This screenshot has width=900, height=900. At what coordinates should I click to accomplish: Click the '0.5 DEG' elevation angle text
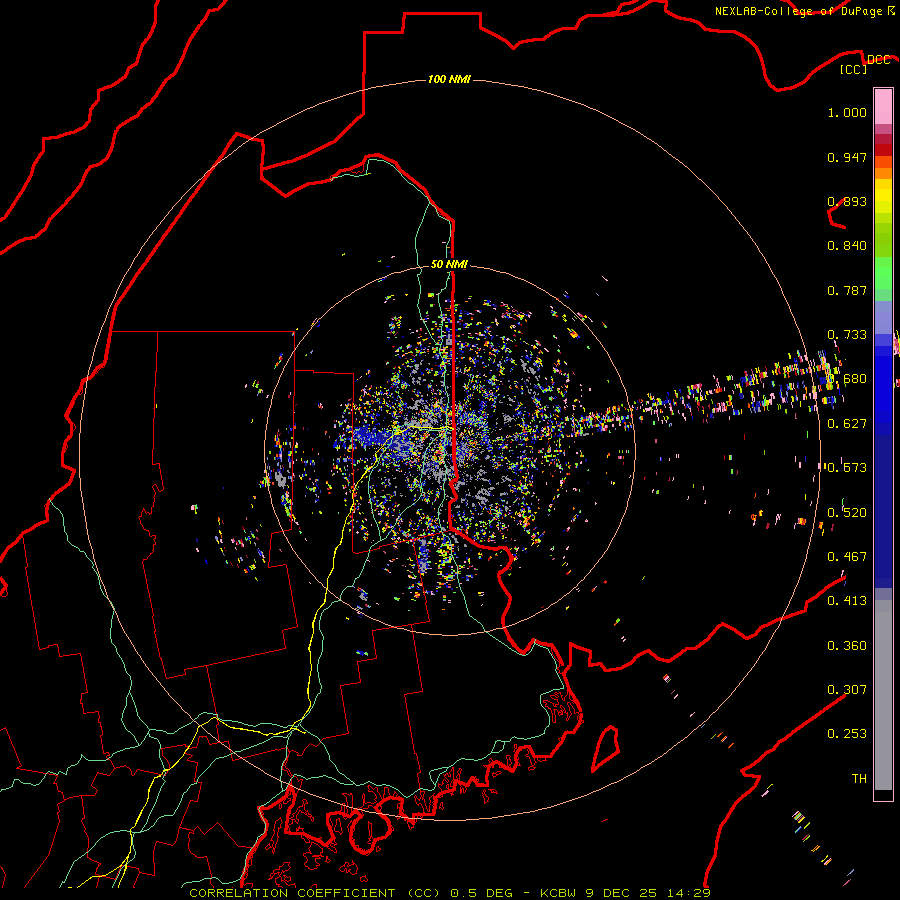(481, 893)
